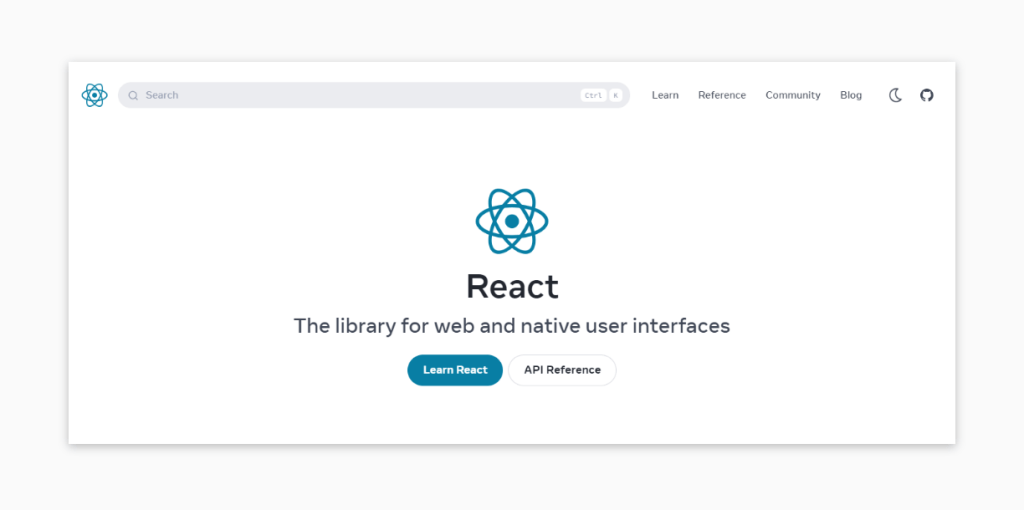Open the Learn nav item

coord(665,95)
